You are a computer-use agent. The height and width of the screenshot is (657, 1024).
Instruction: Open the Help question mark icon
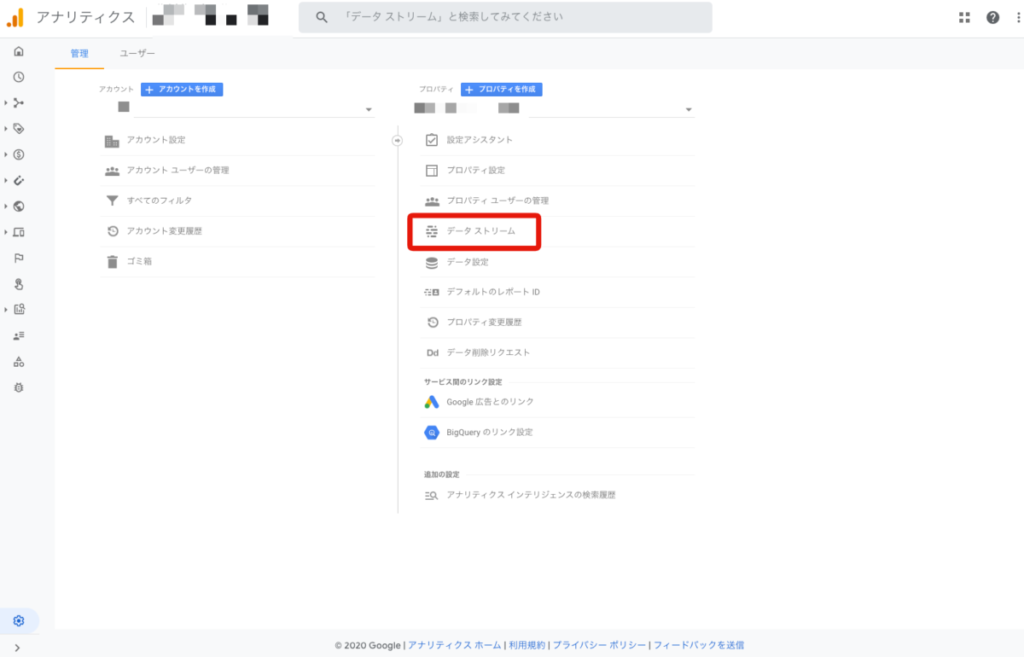(x=993, y=18)
